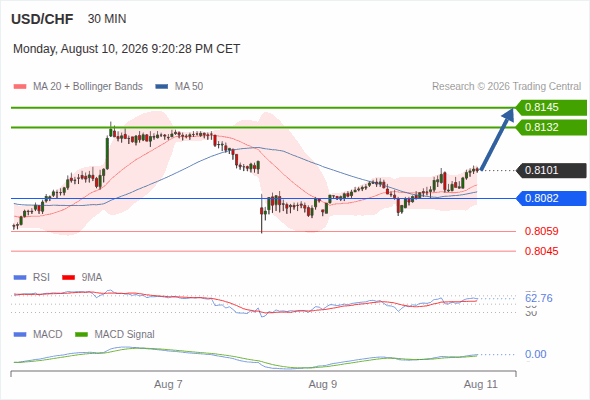Screen dimensions: 590x400
Task: Click the red 0.8045 support value
Action: point(541,251)
